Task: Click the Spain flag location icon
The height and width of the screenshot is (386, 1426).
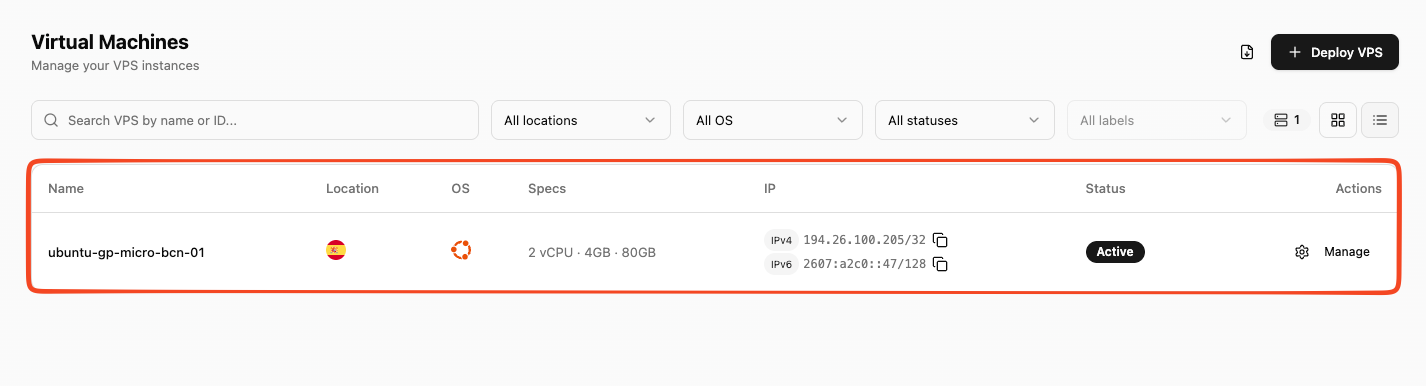Action: (x=336, y=250)
